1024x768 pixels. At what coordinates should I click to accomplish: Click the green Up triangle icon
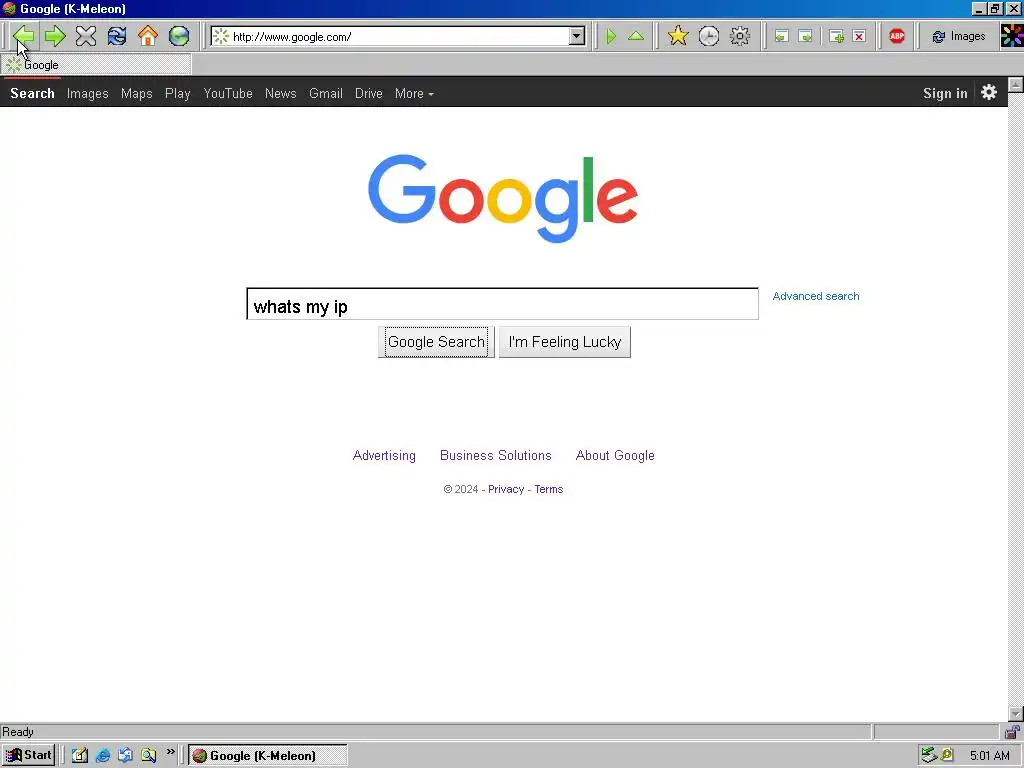[635, 36]
